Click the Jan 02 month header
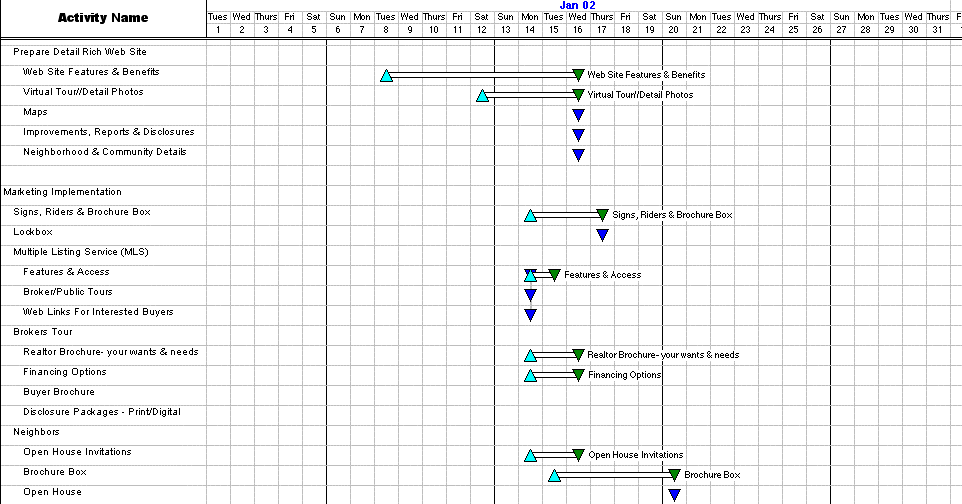Screen dimensions: 962x504 point(578,5)
